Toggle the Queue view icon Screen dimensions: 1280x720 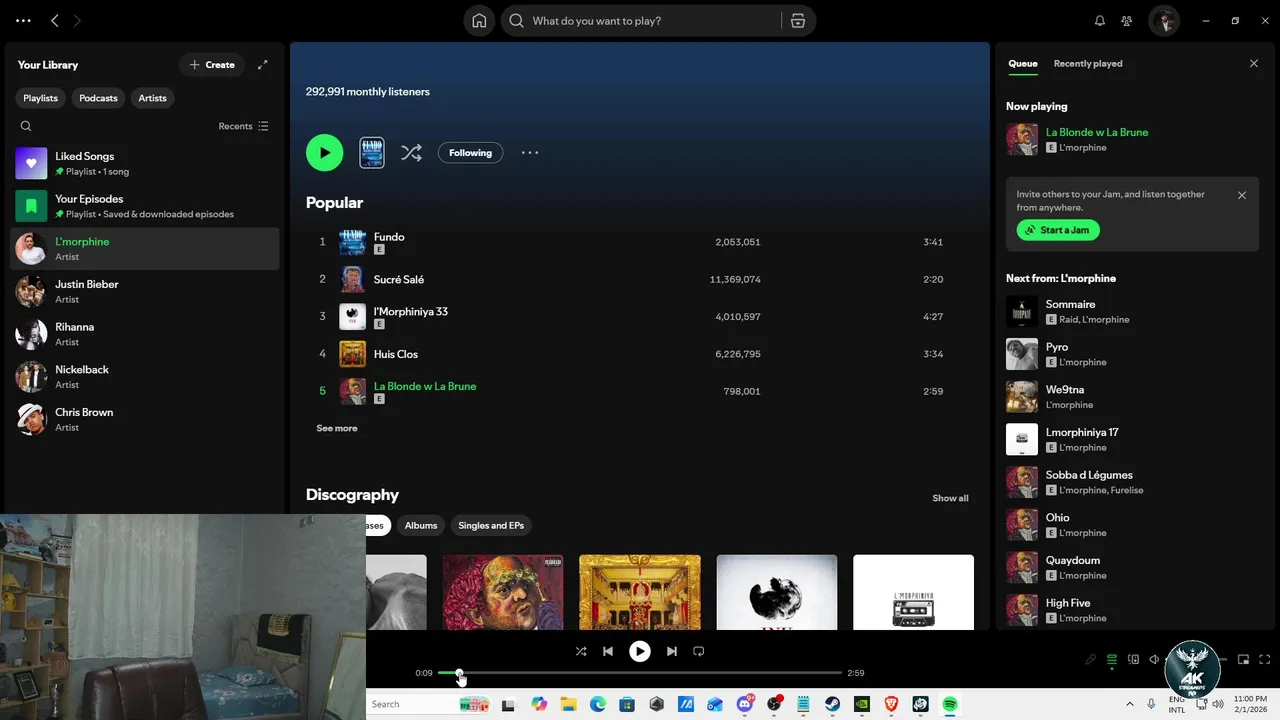click(1111, 660)
